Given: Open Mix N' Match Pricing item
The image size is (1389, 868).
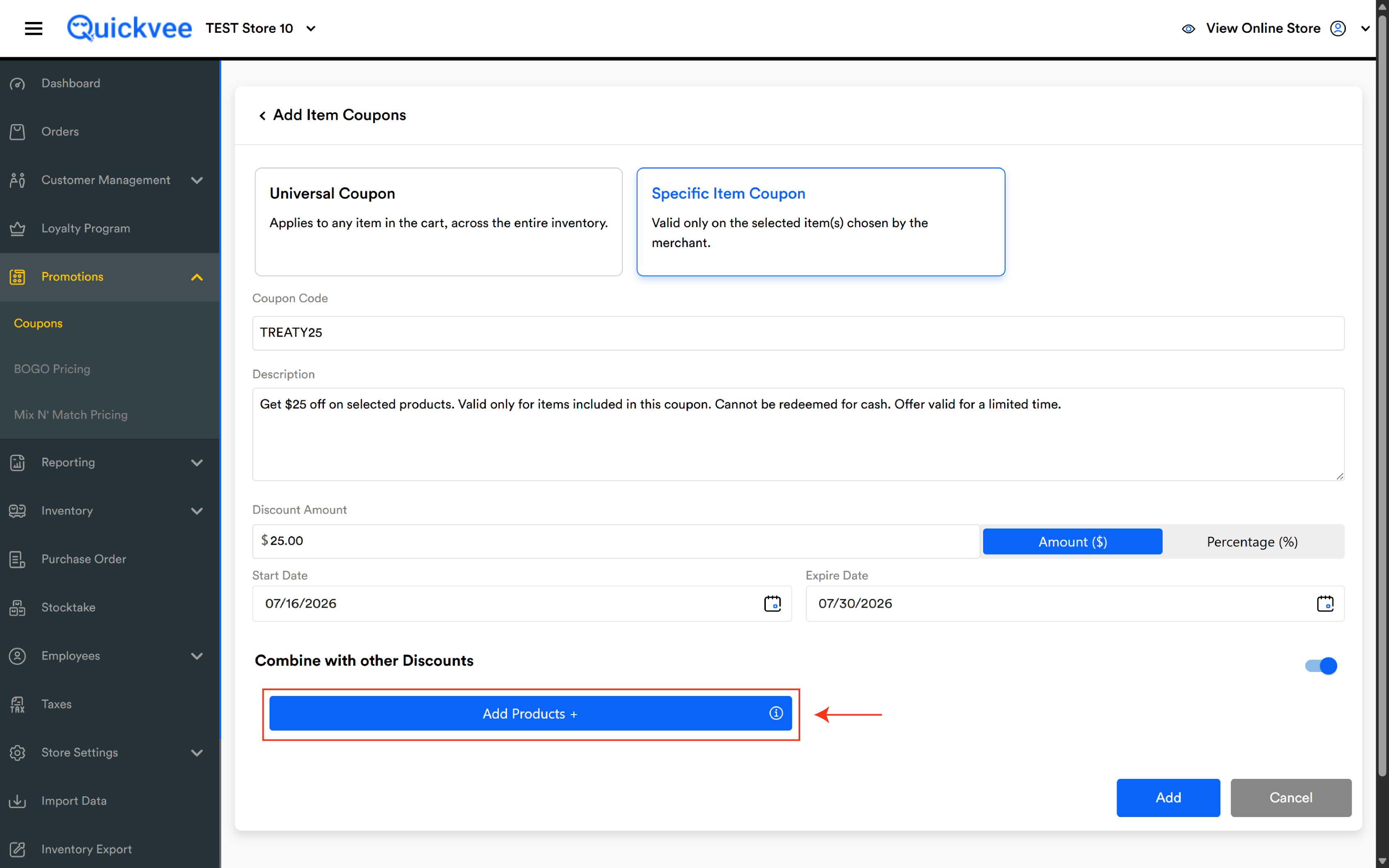Looking at the screenshot, I should (x=70, y=415).
